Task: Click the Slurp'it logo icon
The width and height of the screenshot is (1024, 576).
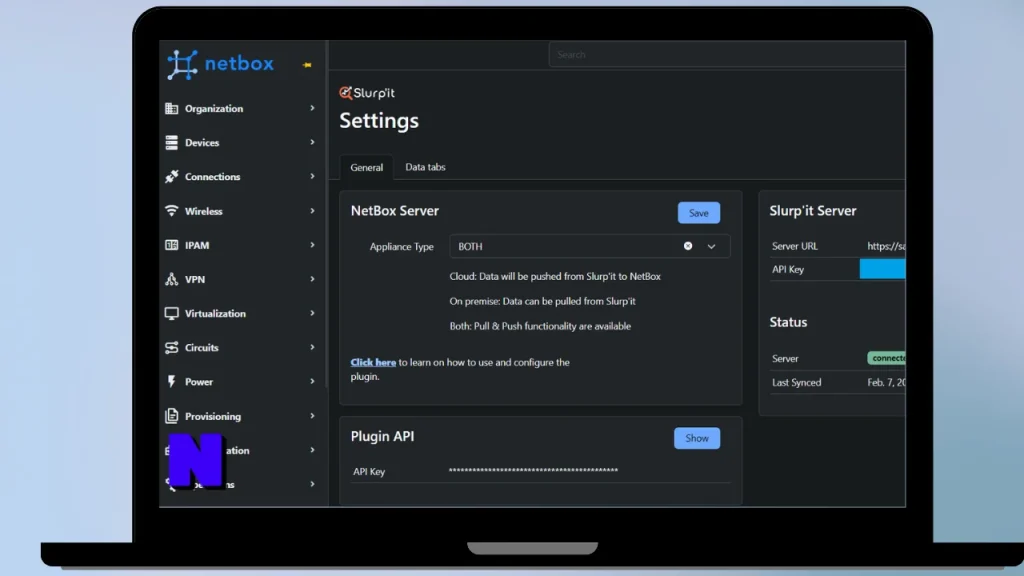Action: (345, 93)
